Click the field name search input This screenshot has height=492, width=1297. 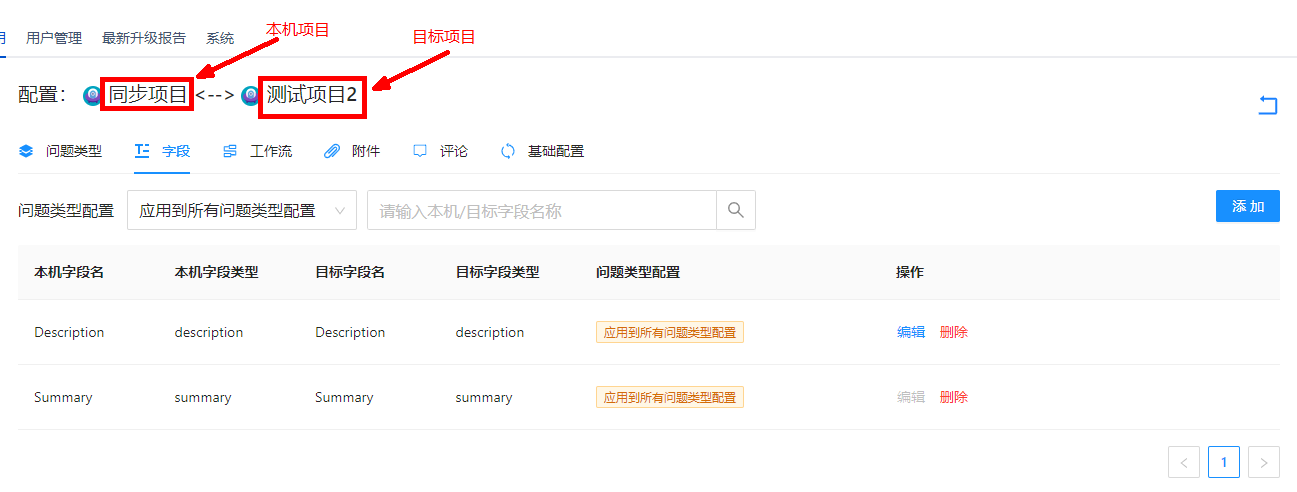[541, 210]
